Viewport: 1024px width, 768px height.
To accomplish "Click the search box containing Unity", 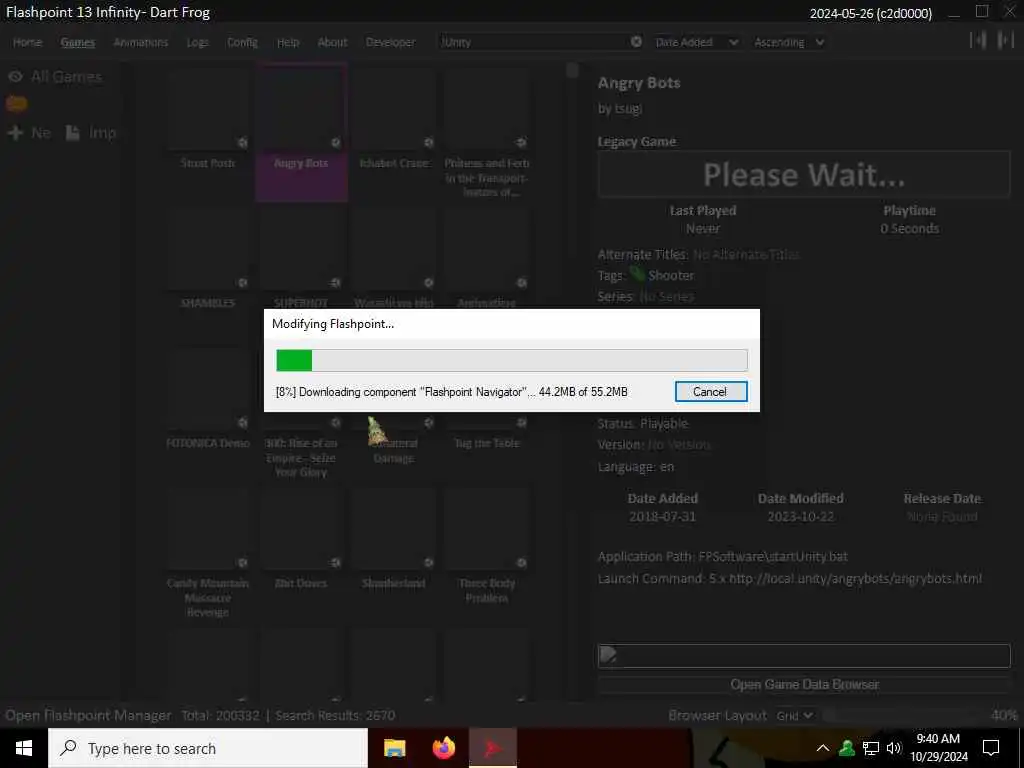I will click(x=534, y=42).
